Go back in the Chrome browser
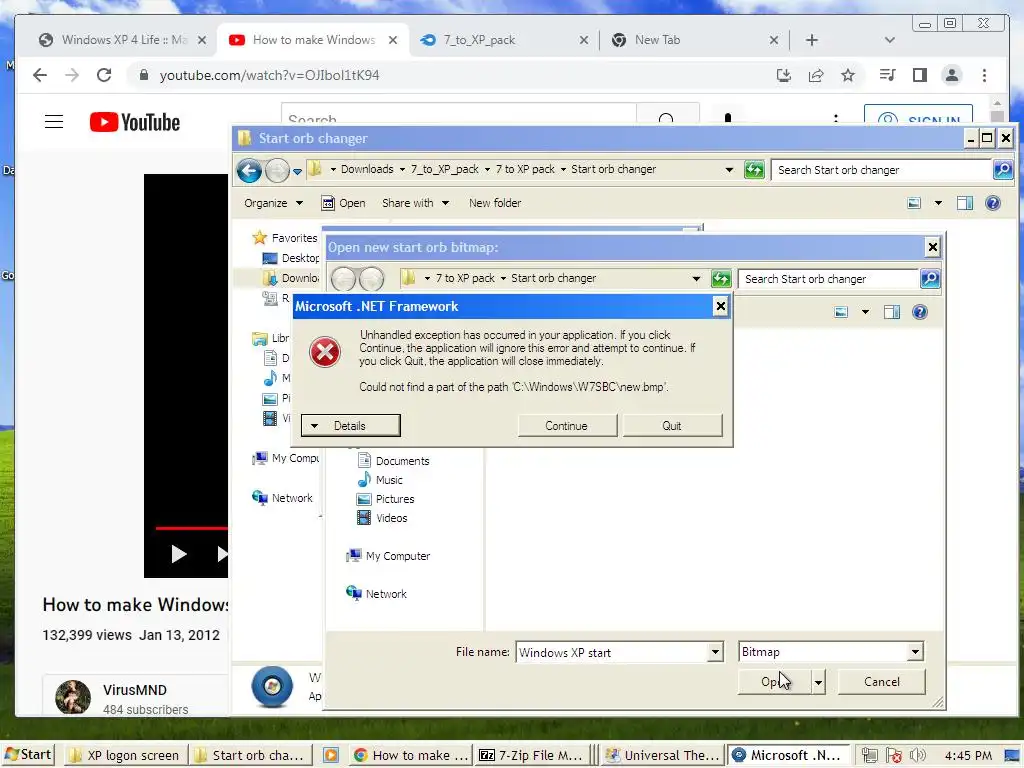This screenshot has height=768, width=1024. pos(40,75)
